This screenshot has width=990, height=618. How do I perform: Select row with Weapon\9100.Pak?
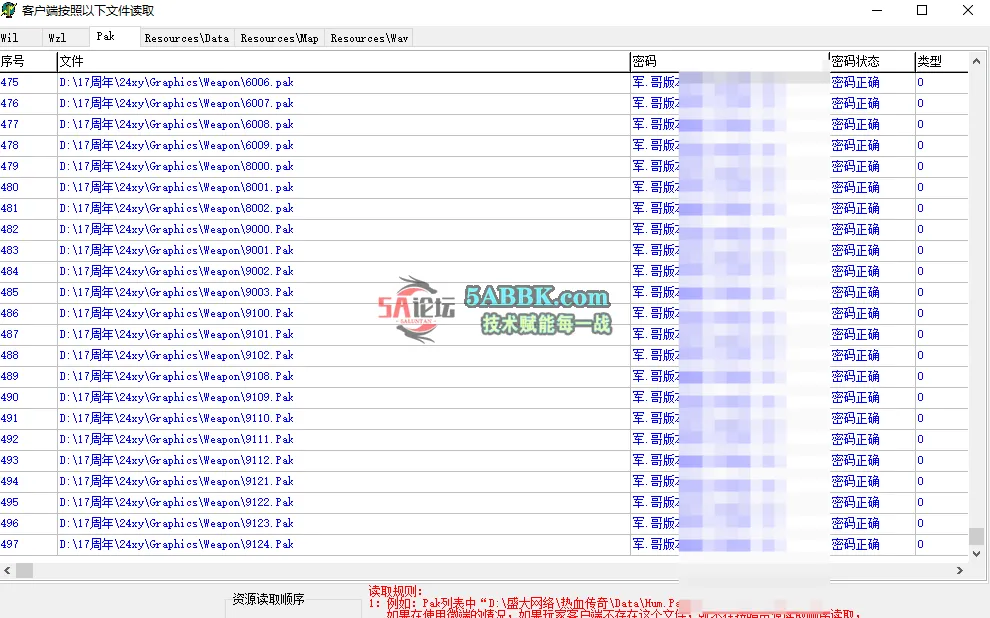tap(484, 313)
